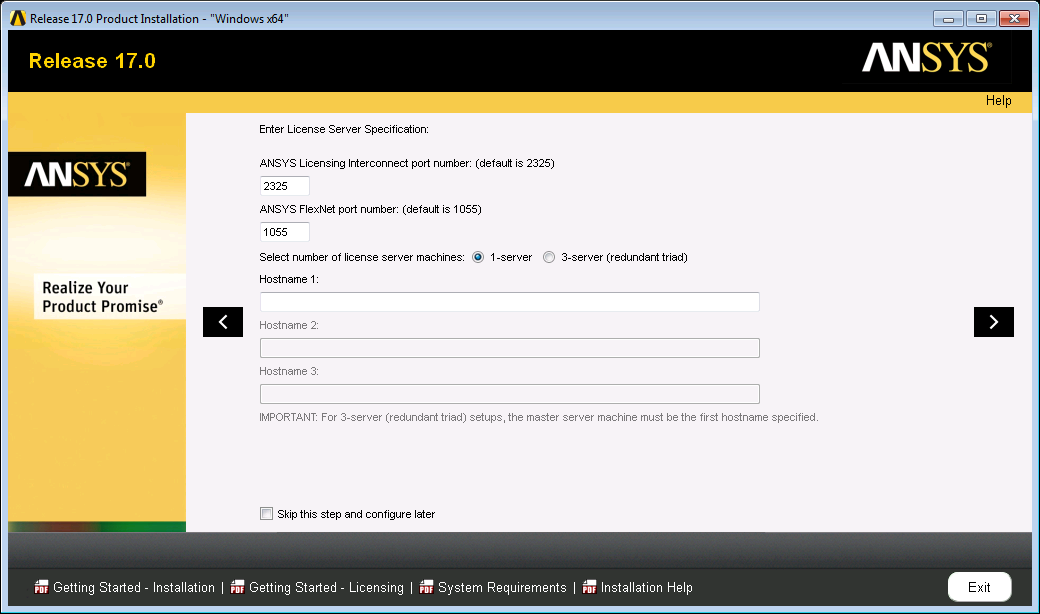Click PDF icon beside Getting Started - Installation

tap(41, 587)
